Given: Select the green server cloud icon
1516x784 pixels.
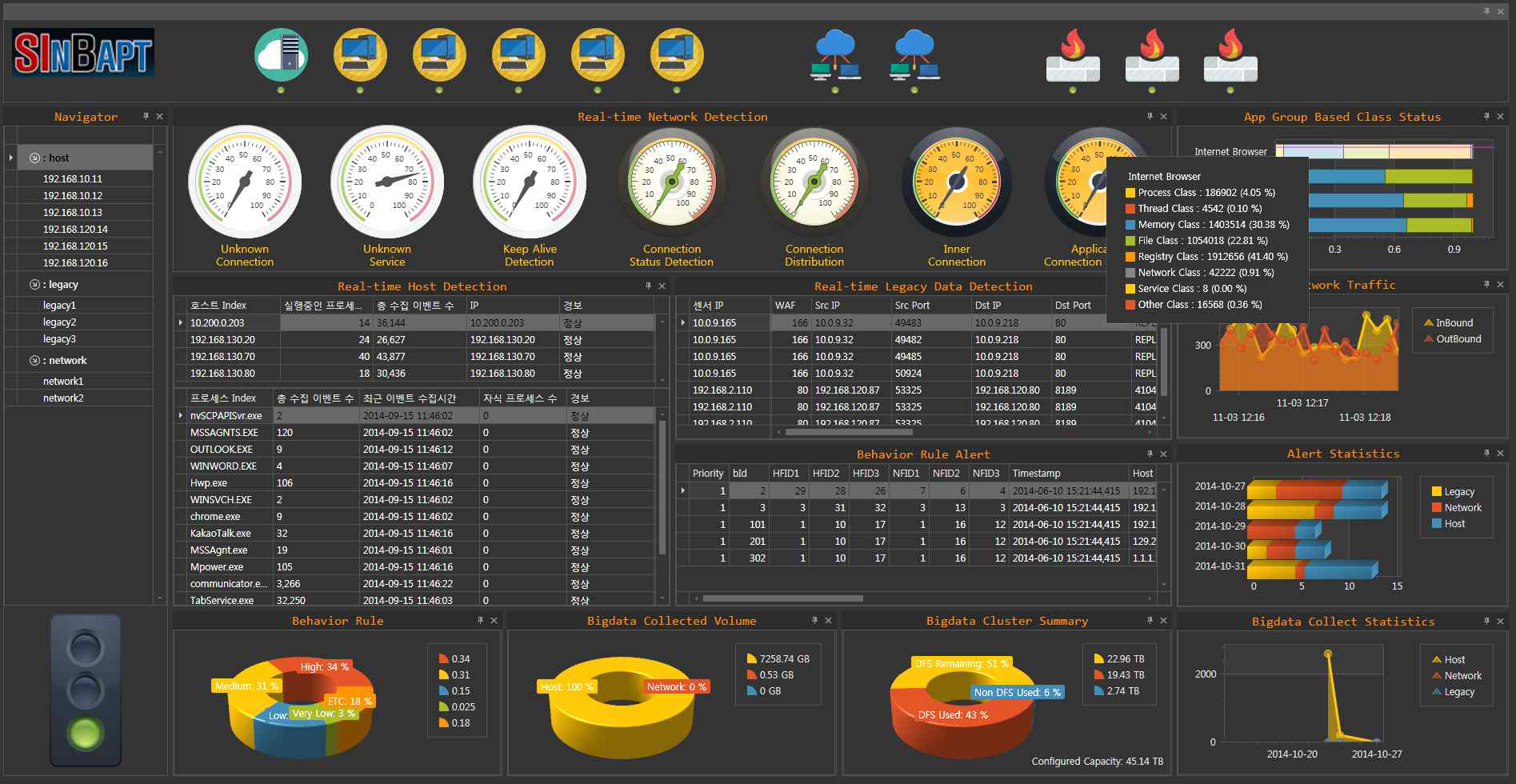Looking at the screenshot, I should (281, 54).
